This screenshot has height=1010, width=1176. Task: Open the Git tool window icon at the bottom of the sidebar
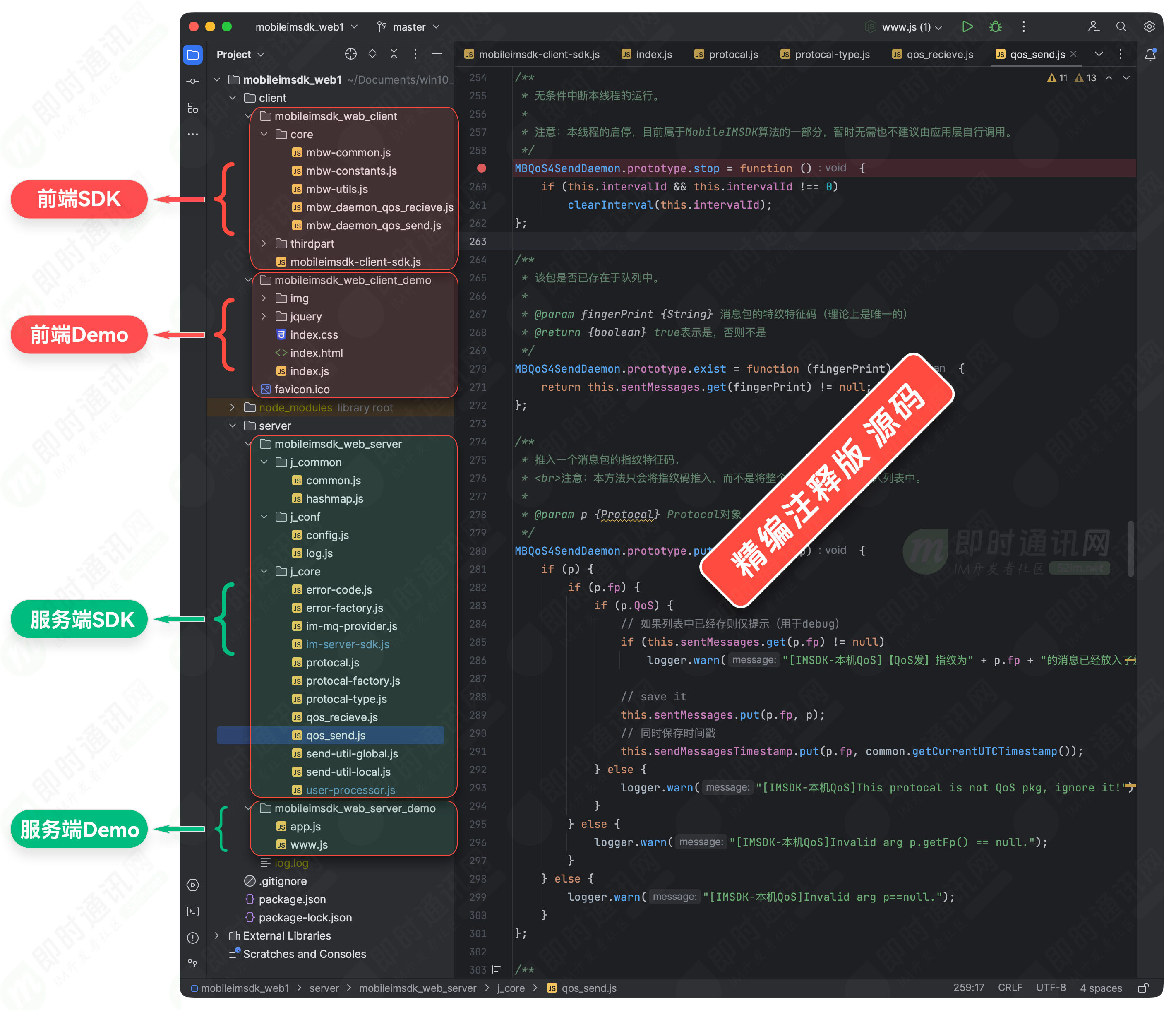pos(193,964)
